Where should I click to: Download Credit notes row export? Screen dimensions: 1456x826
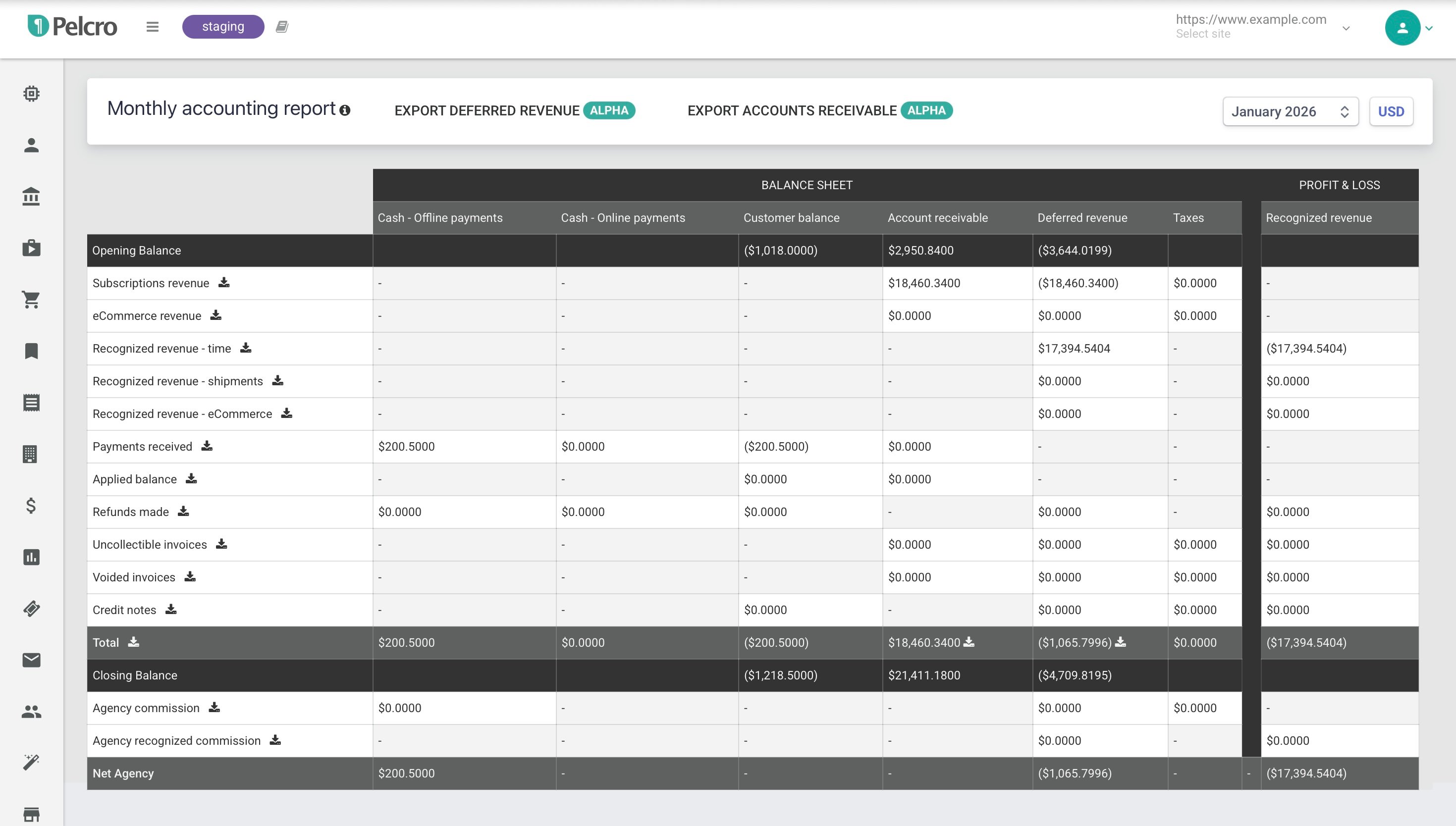171,609
